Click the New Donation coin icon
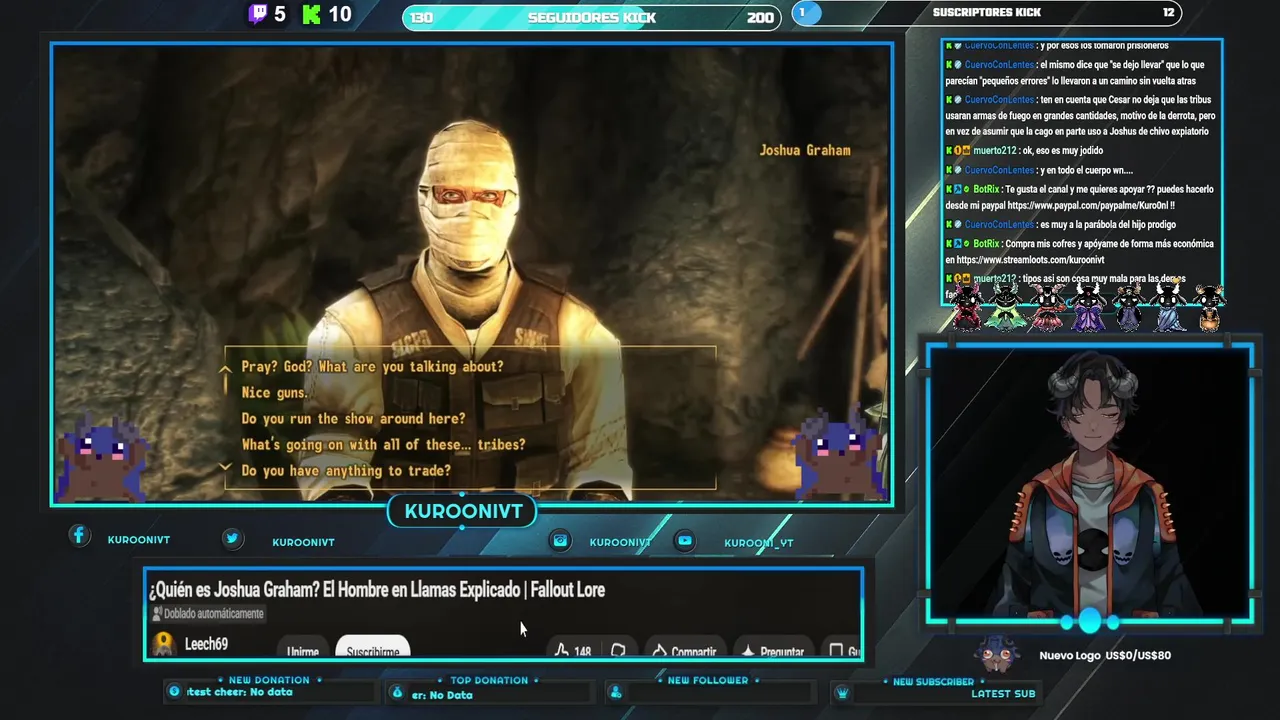This screenshot has height=720, width=1280. tap(174, 691)
